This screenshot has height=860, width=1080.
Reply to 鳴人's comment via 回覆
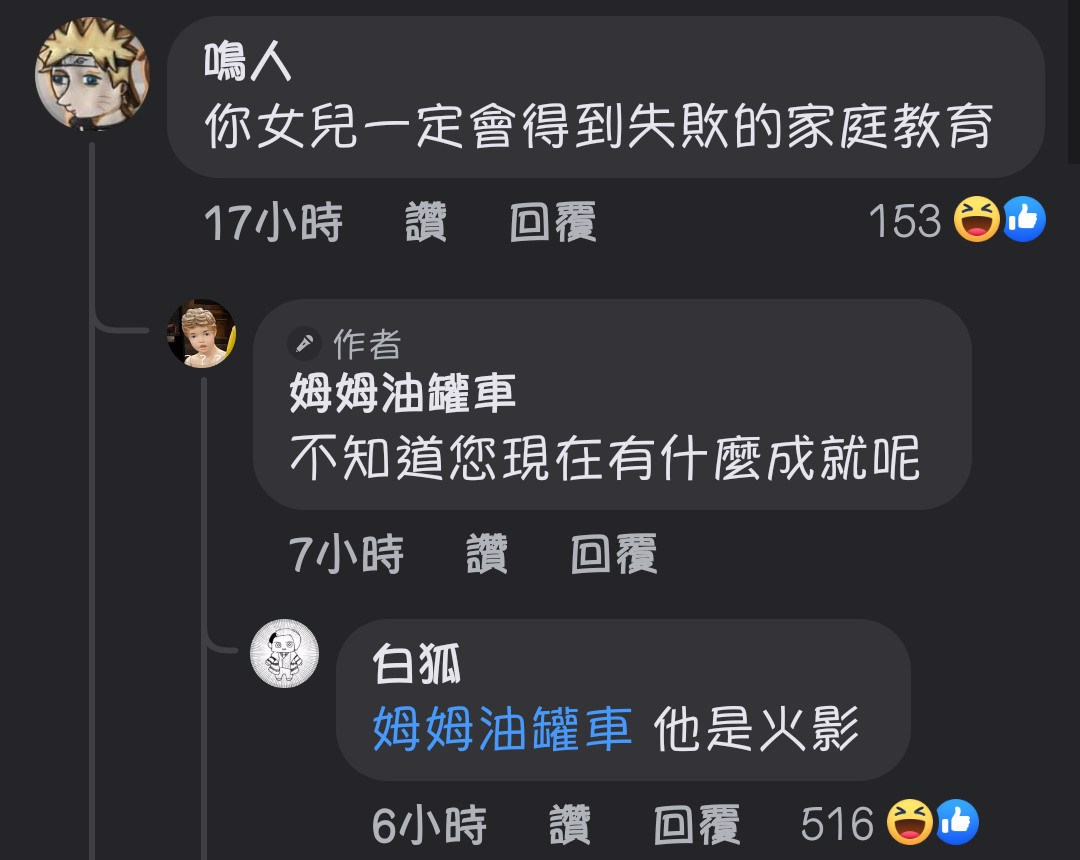pos(553,222)
